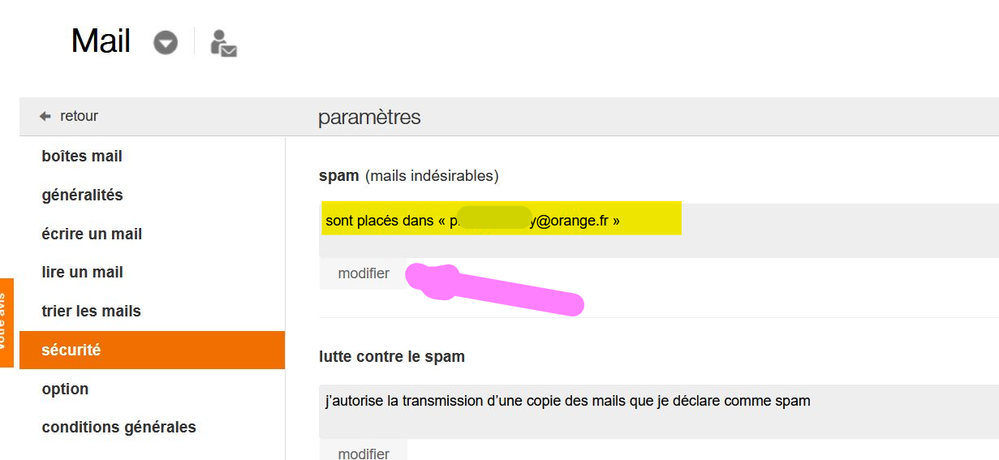The width and height of the screenshot is (999, 460).
Task: Select the sécurité sidebar item
Action: [x=71, y=350]
